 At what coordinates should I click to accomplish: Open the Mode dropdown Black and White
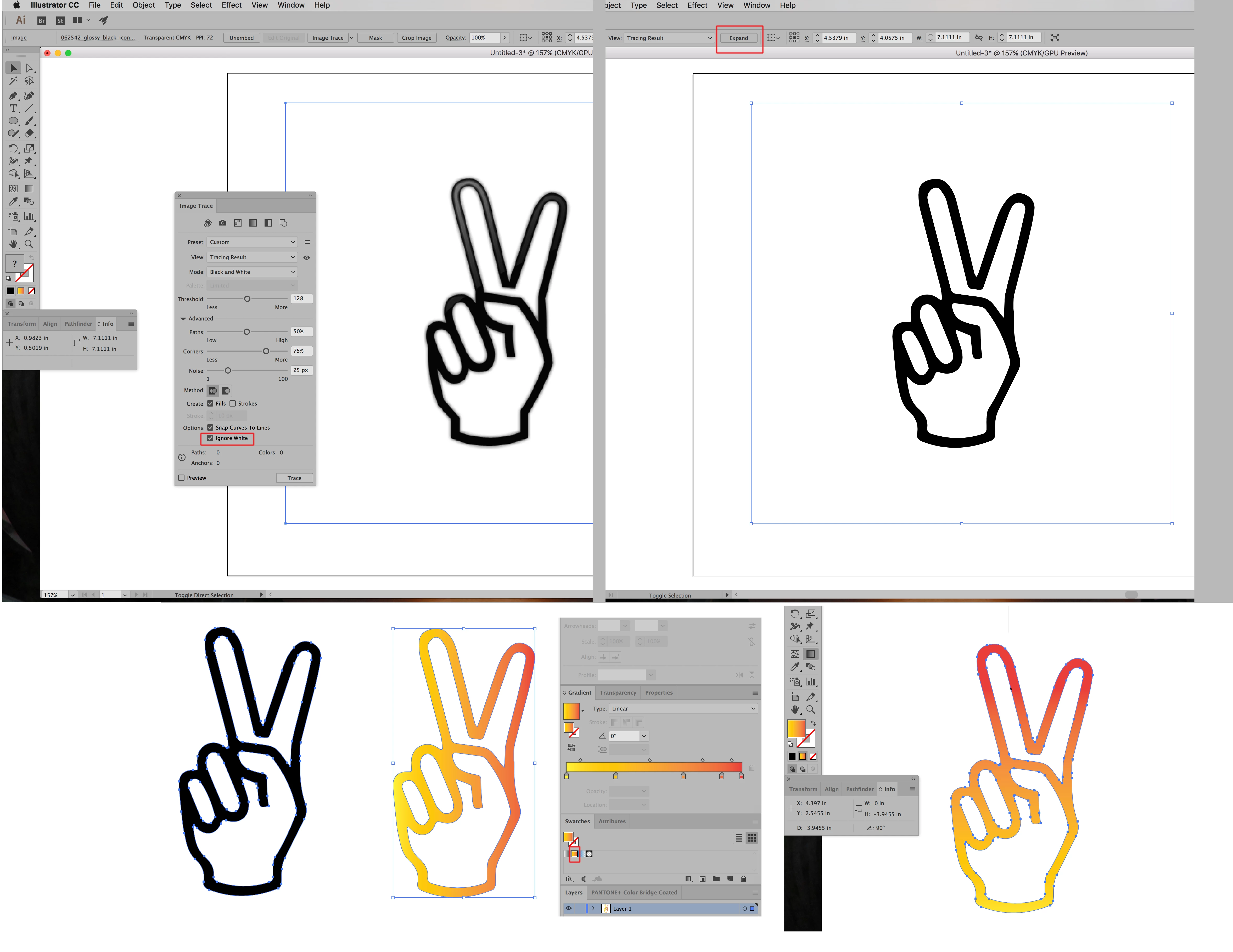pos(252,272)
